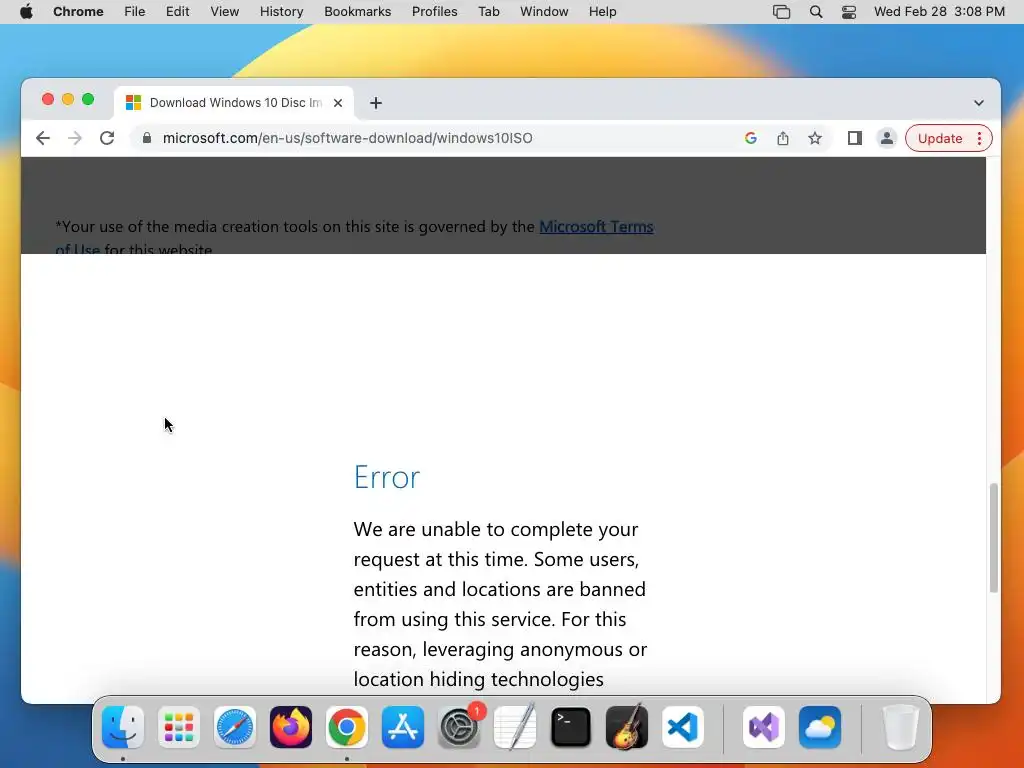Open the Chrome side panel

click(x=854, y=138)
